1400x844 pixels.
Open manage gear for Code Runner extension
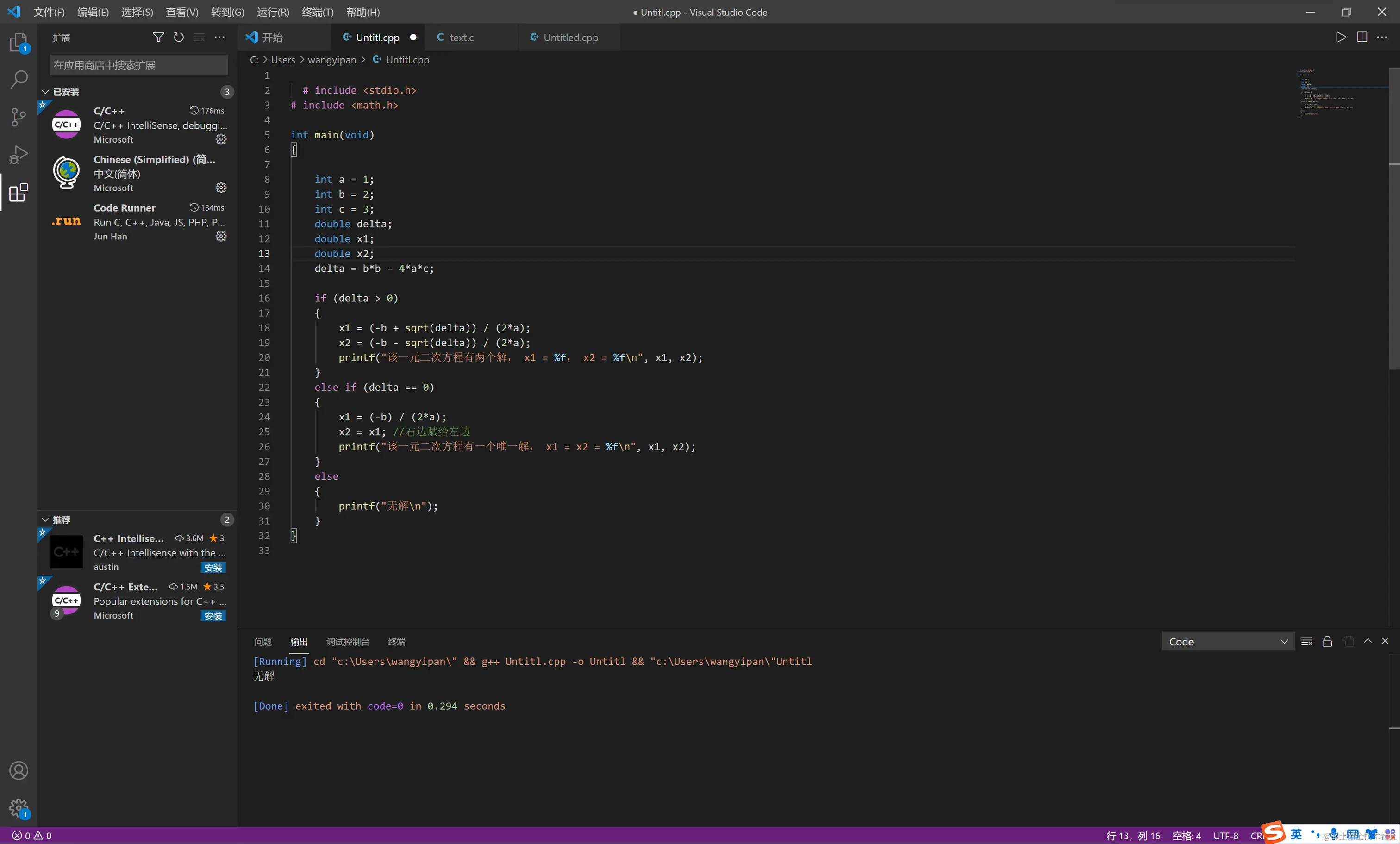tap(221, 236)
